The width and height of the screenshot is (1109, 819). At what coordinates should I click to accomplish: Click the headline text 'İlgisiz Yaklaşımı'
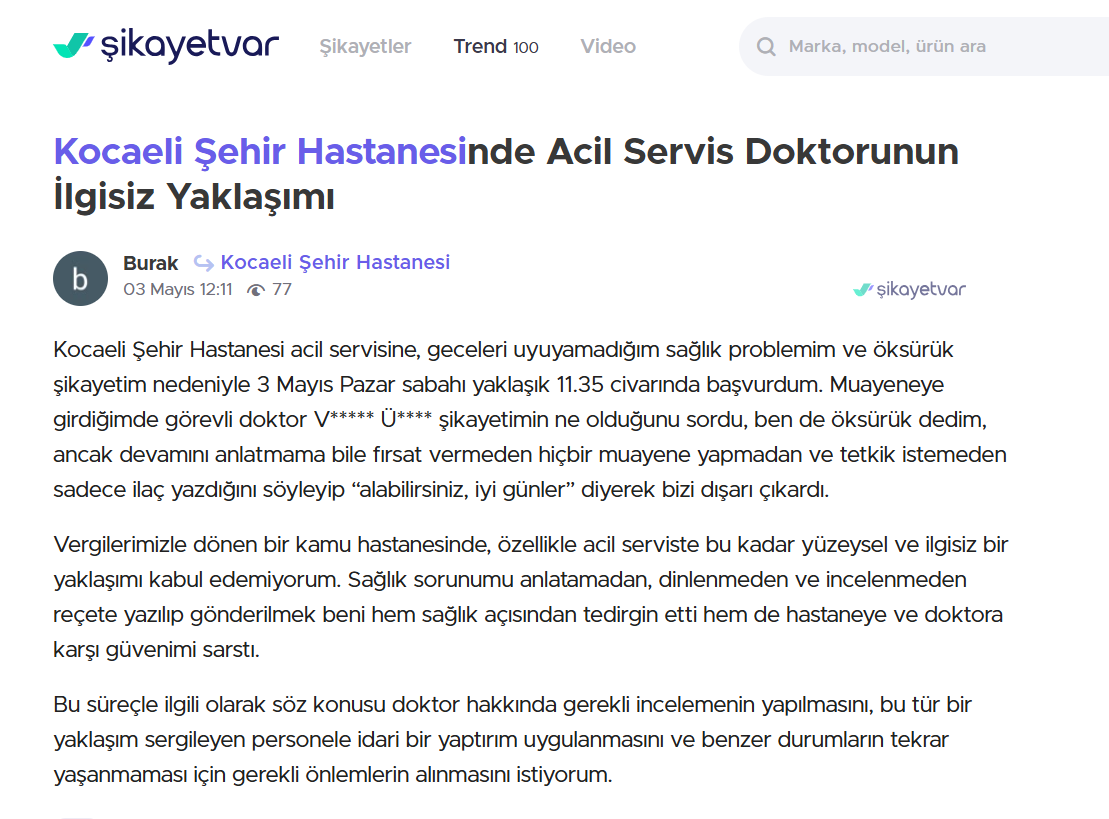click(194, 196)
